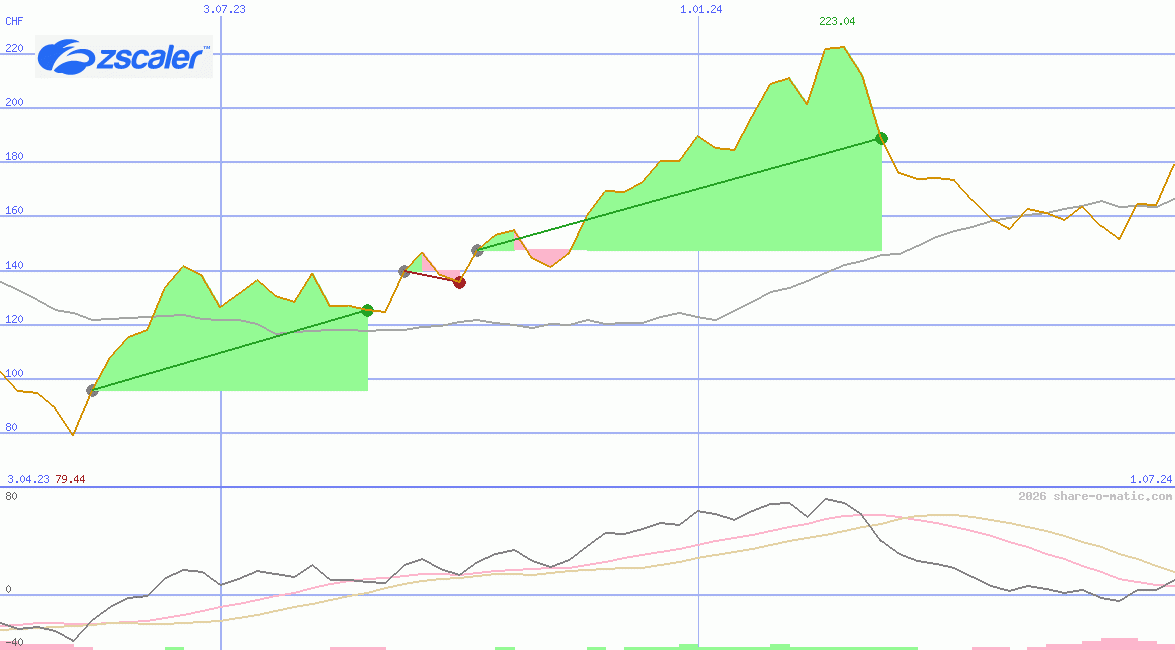Screen dimensions: 1175x650
Task: Click the green dot ending the first trendline
Action: pyautogui.click(x=367, y=311)
